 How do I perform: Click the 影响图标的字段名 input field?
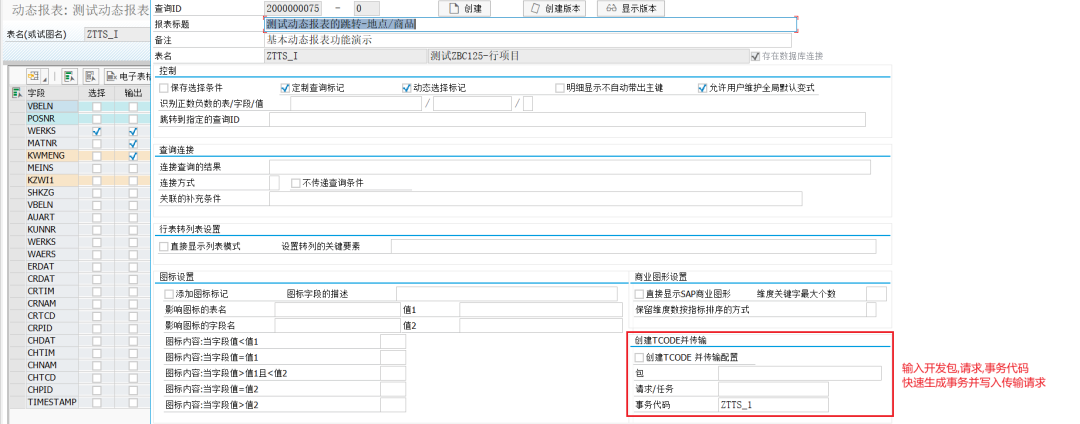pos(338,326)
